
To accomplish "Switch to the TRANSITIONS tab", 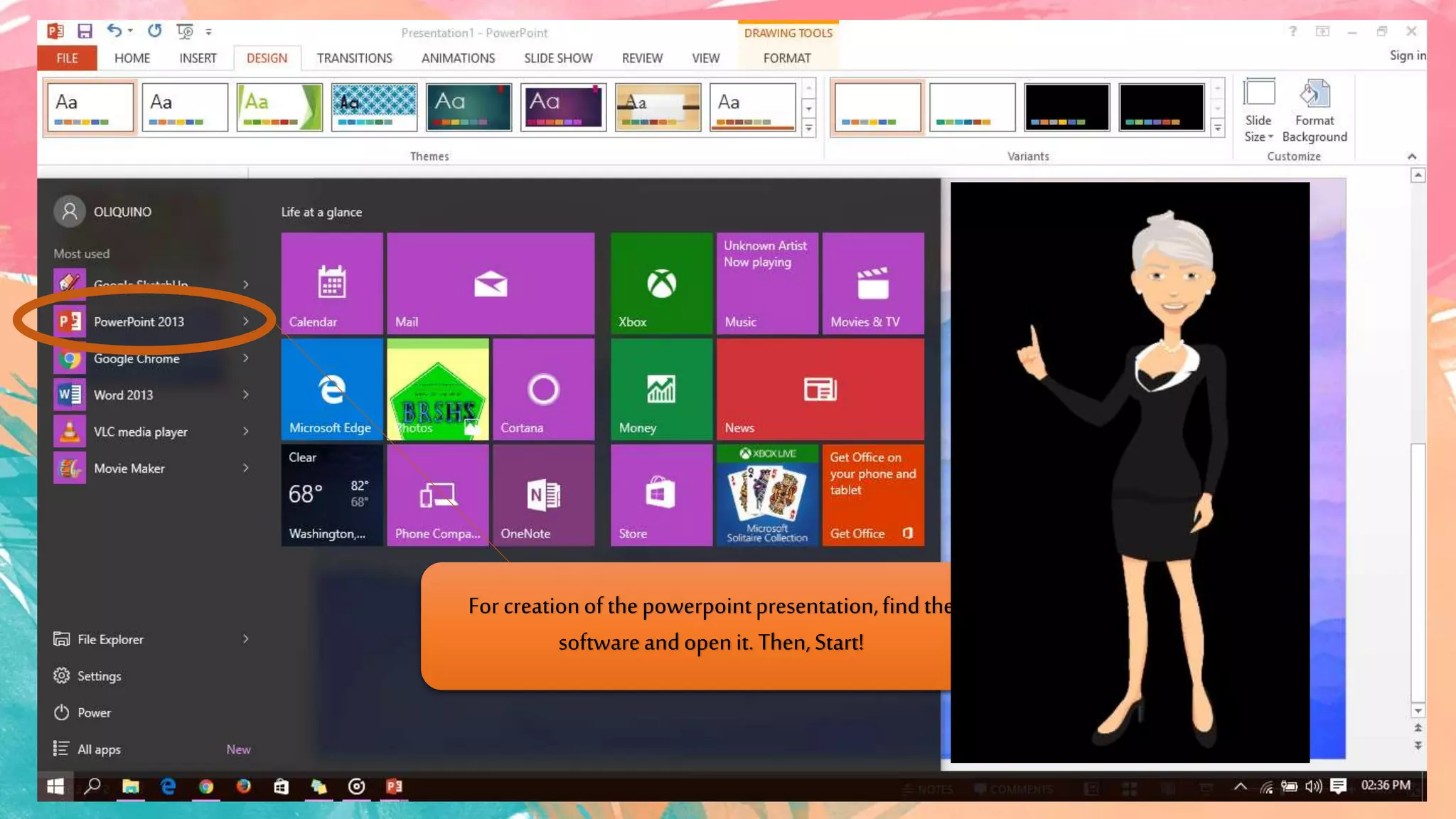I will click(x=354, y=58).
